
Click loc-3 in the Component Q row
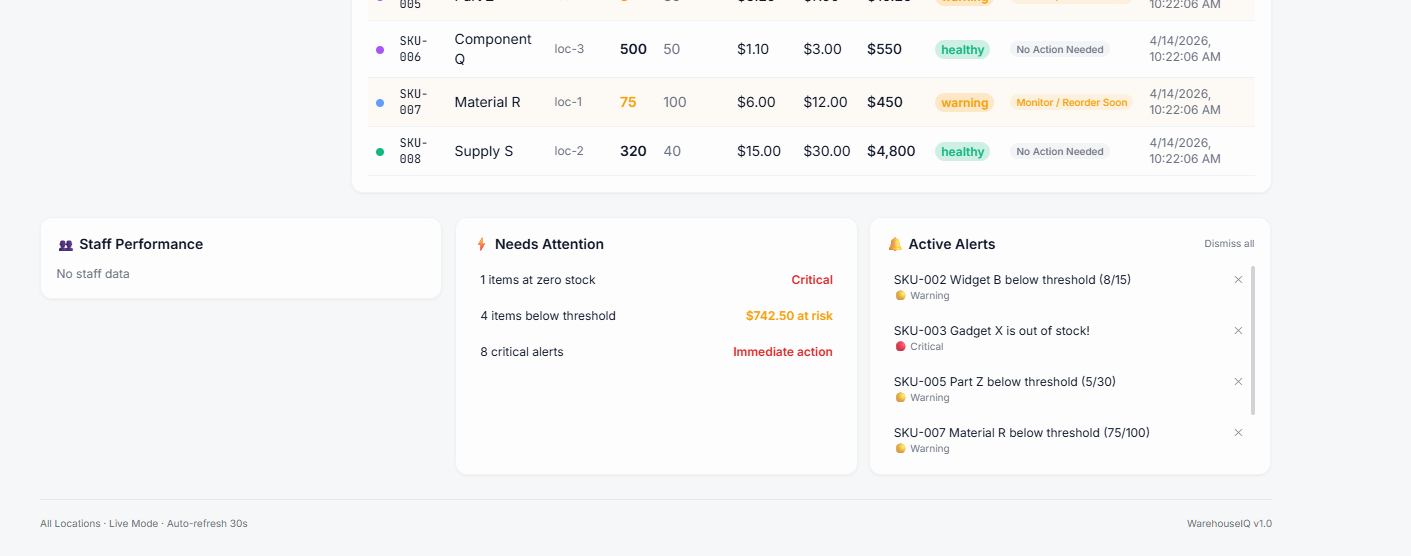coord(569,49)
